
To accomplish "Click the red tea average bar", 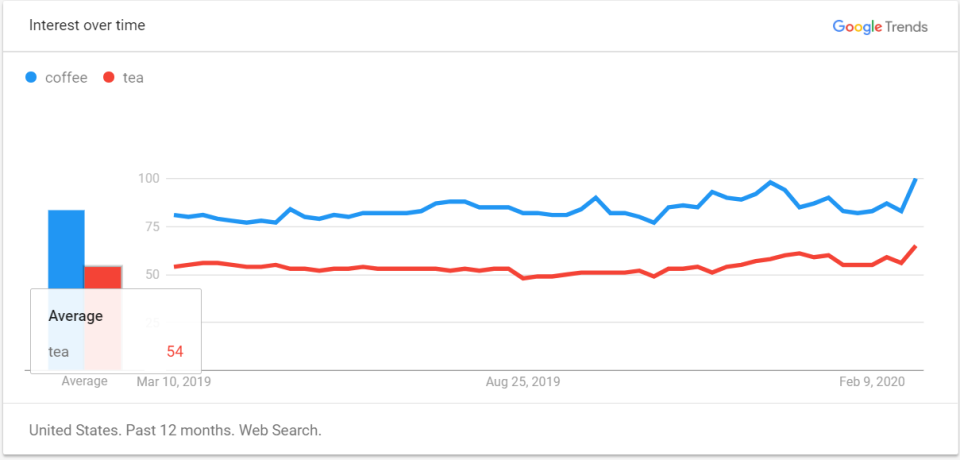I will [x=103, y=277].
